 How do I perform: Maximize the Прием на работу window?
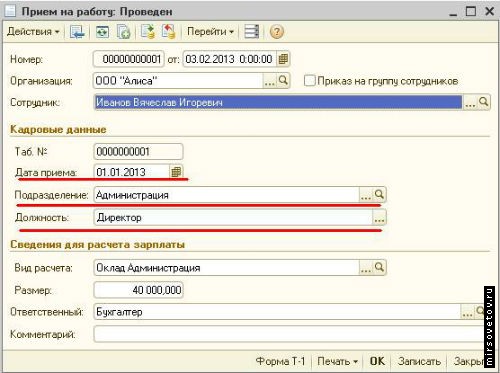(x=471, y=11)
